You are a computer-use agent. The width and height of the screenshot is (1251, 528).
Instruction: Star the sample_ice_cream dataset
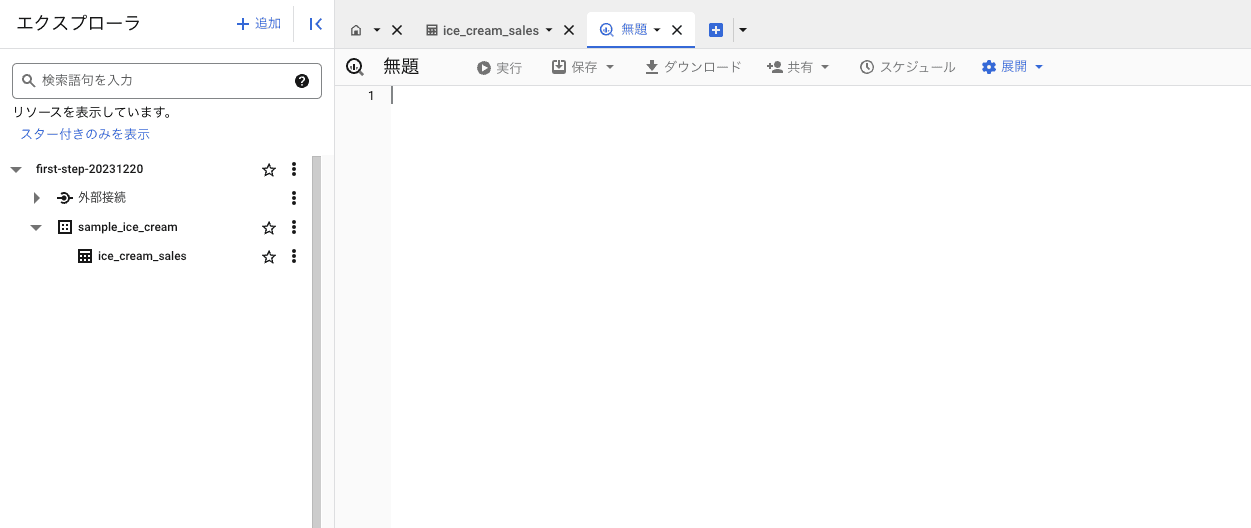269,228
